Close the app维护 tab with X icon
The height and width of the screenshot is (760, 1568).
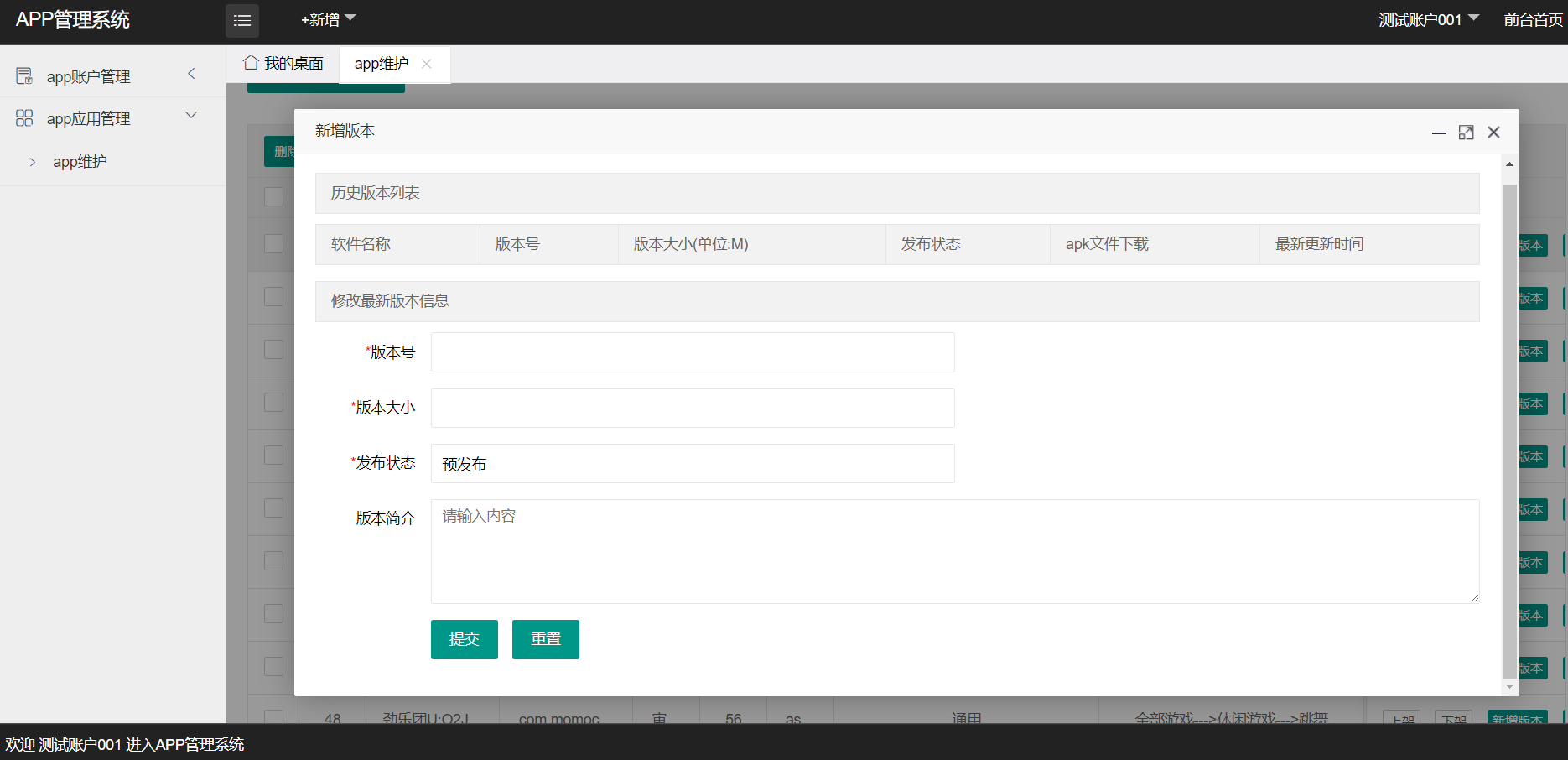427,64
